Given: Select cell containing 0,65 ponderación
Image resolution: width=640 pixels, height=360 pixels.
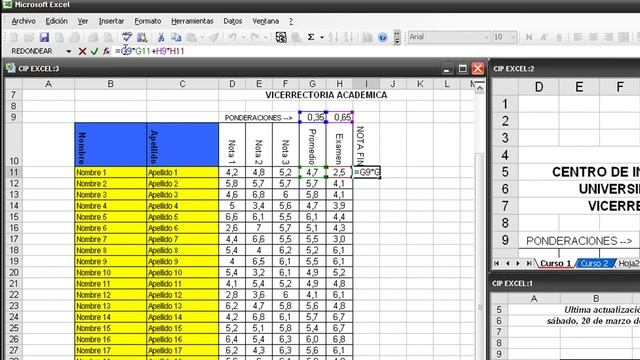Looking at the screenshot, I should pos(340,117).
